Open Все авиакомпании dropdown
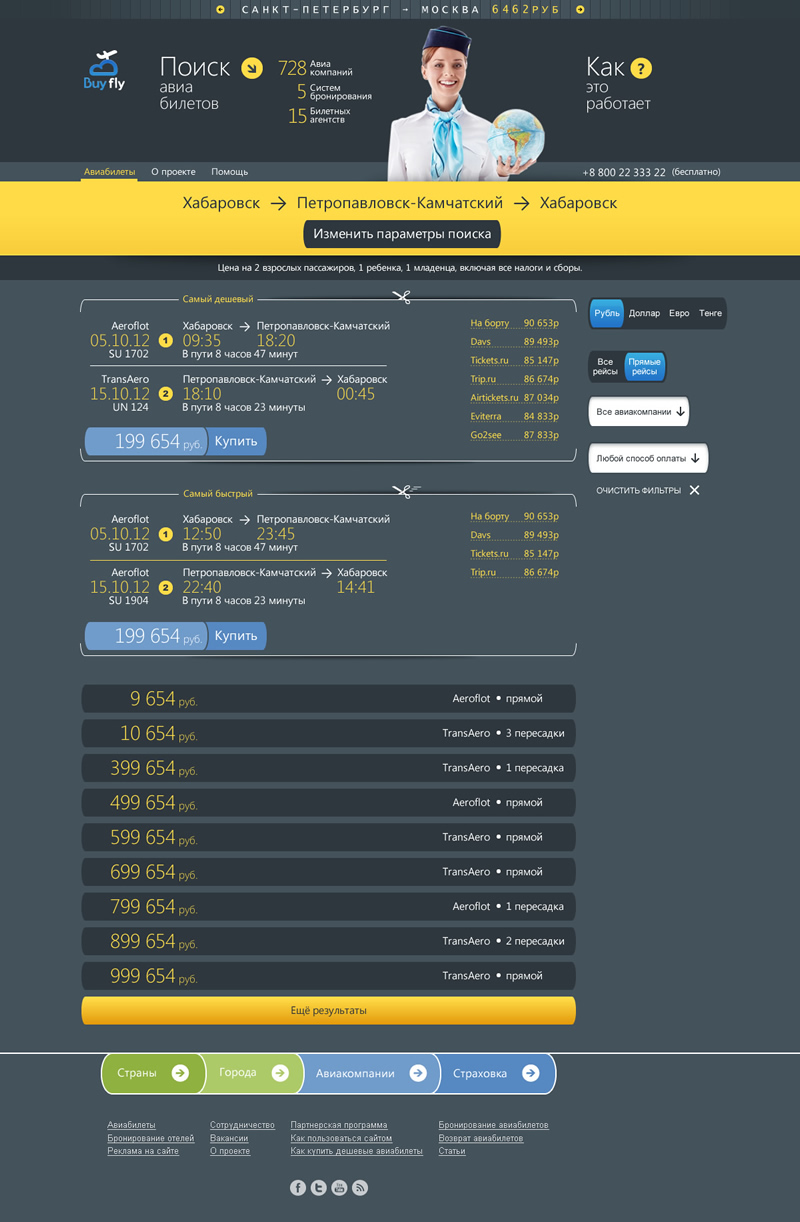 (x=639, y=411)
